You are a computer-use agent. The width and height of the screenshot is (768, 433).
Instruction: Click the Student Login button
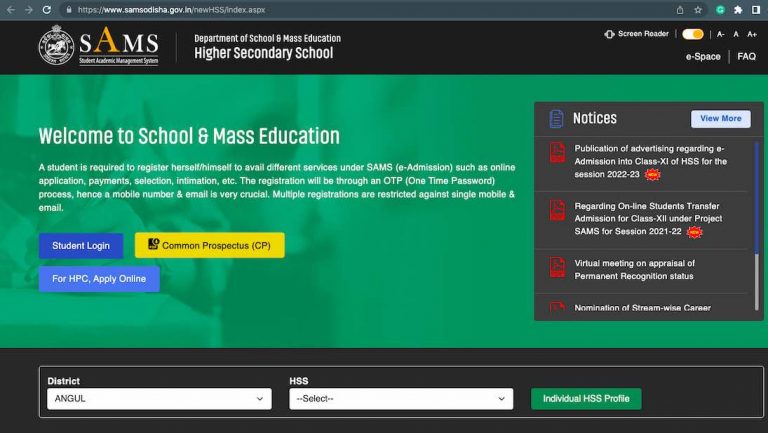point(81,245)
